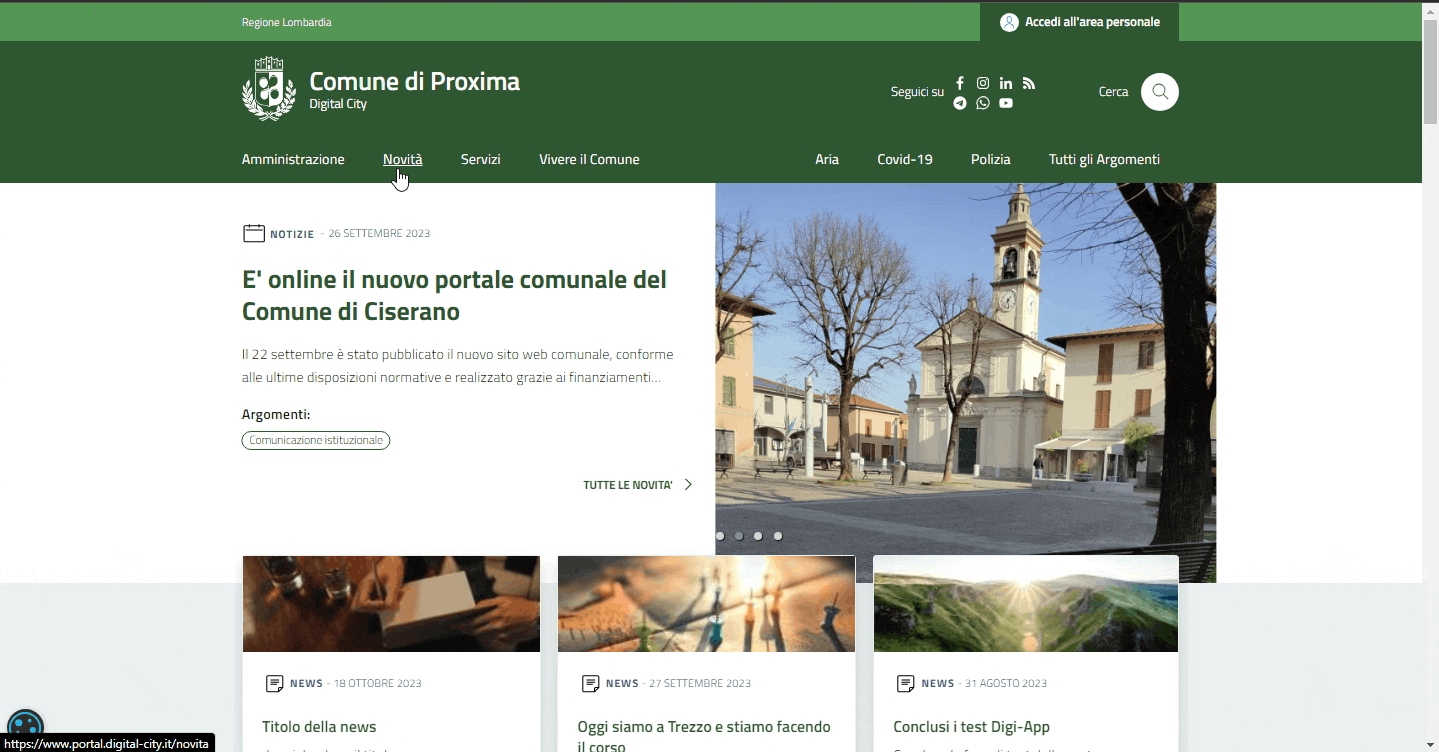This screenshot has height=752, width=1439.
Task: Open the LinkedIn social icon
Action: (1006, 83)
